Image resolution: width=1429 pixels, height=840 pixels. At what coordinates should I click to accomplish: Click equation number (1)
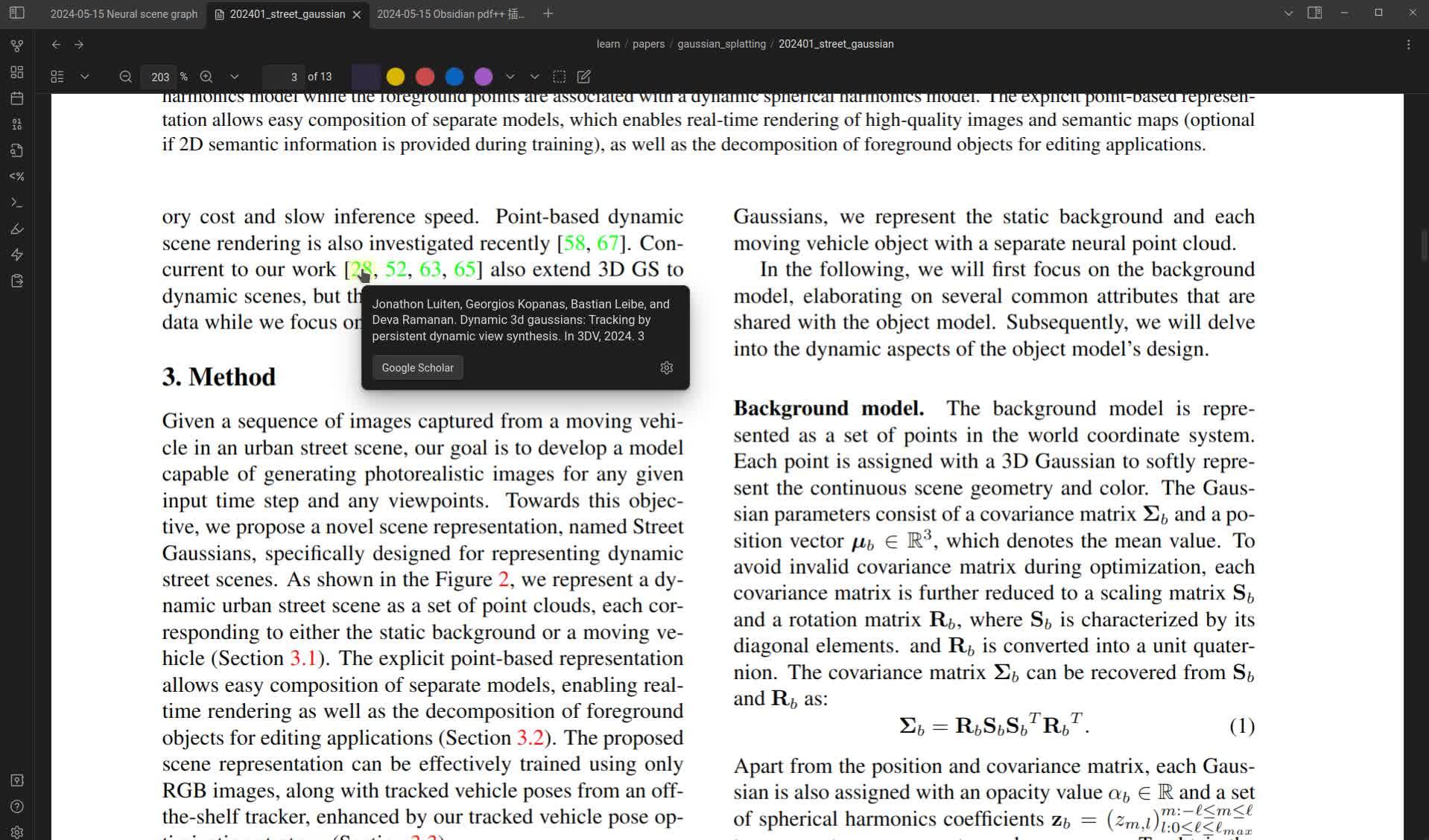click(1241, 726)
